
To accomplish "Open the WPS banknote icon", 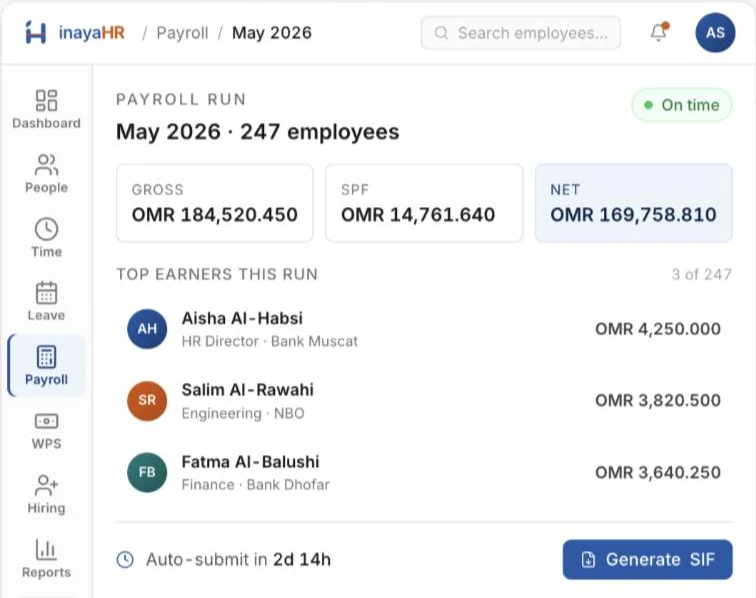I will (x=46, y=421).
